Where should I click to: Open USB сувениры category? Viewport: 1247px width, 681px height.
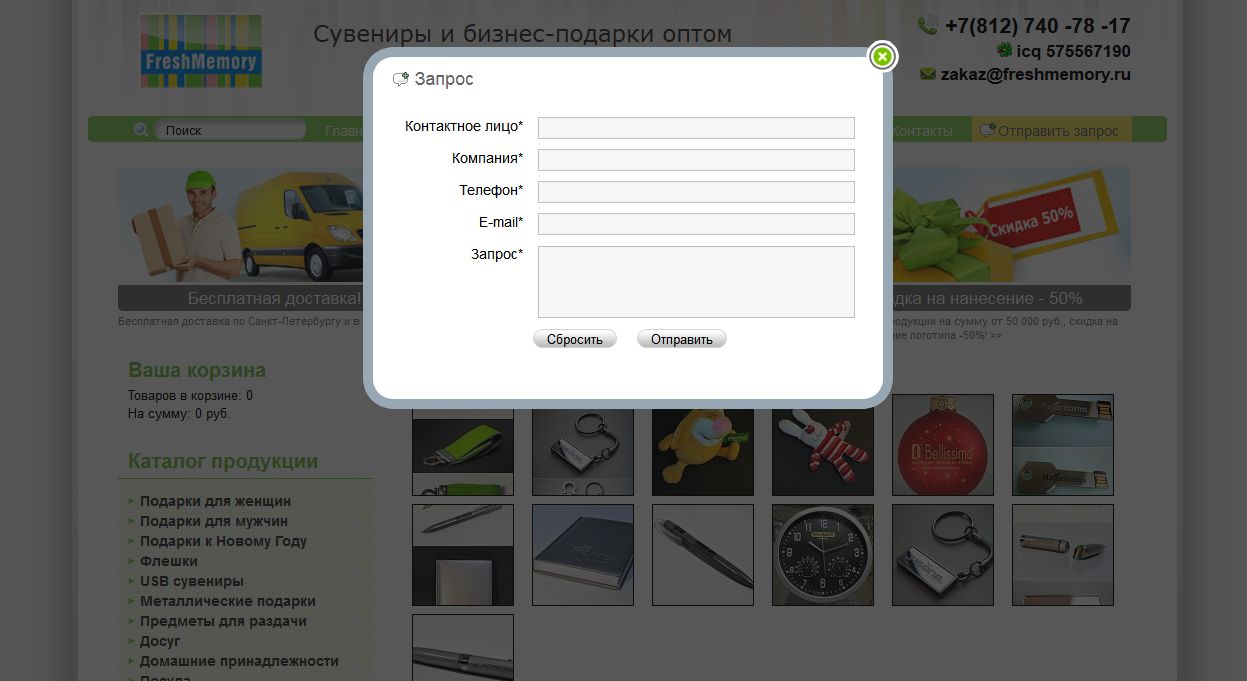pyautogui.click(x=192, y=581)
